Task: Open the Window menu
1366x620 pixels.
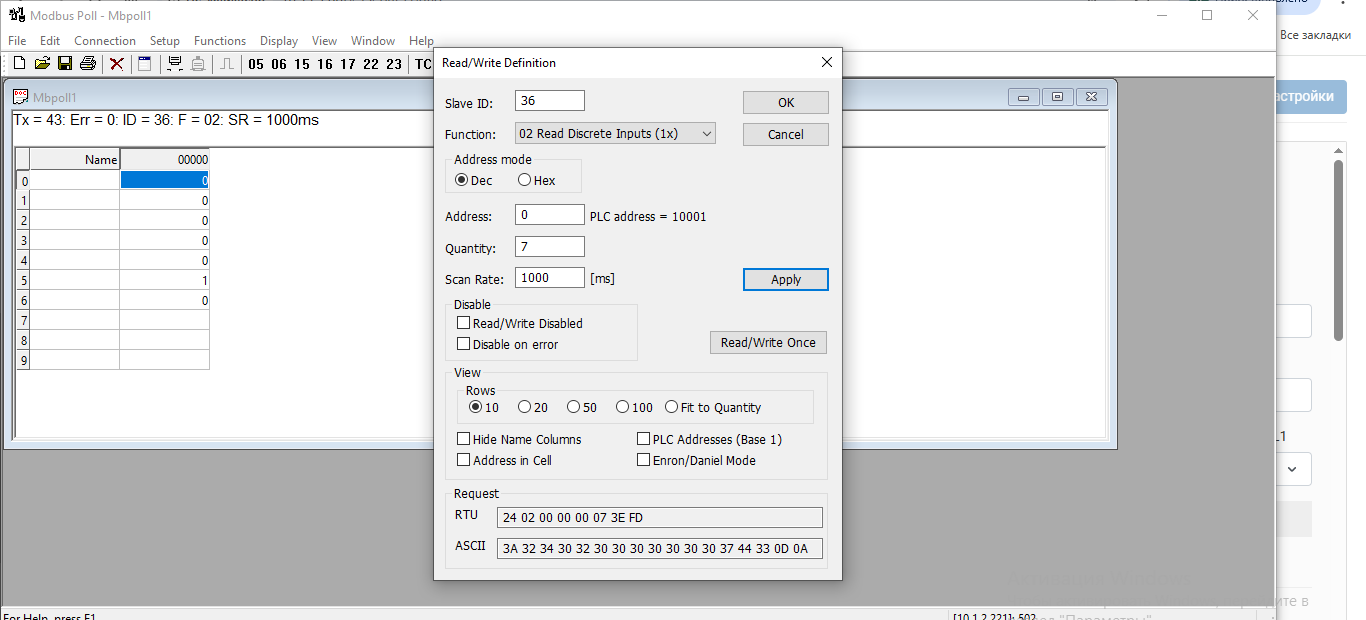Action: [x=373, y=41]
